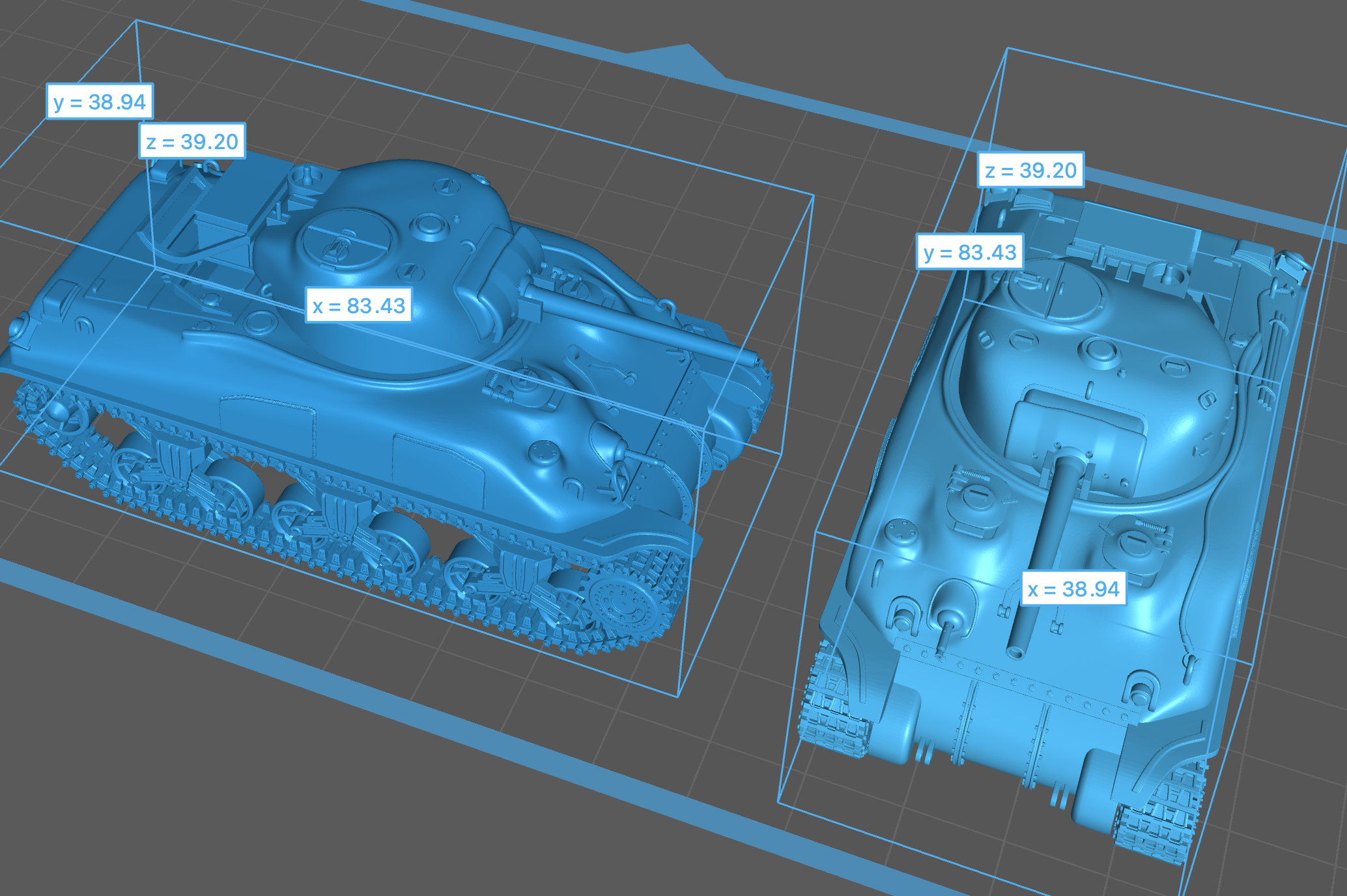This screenshot has width=1347, height=896.
Task: Click the muzzle of the right tank's gun
Action: [1015, 652]
